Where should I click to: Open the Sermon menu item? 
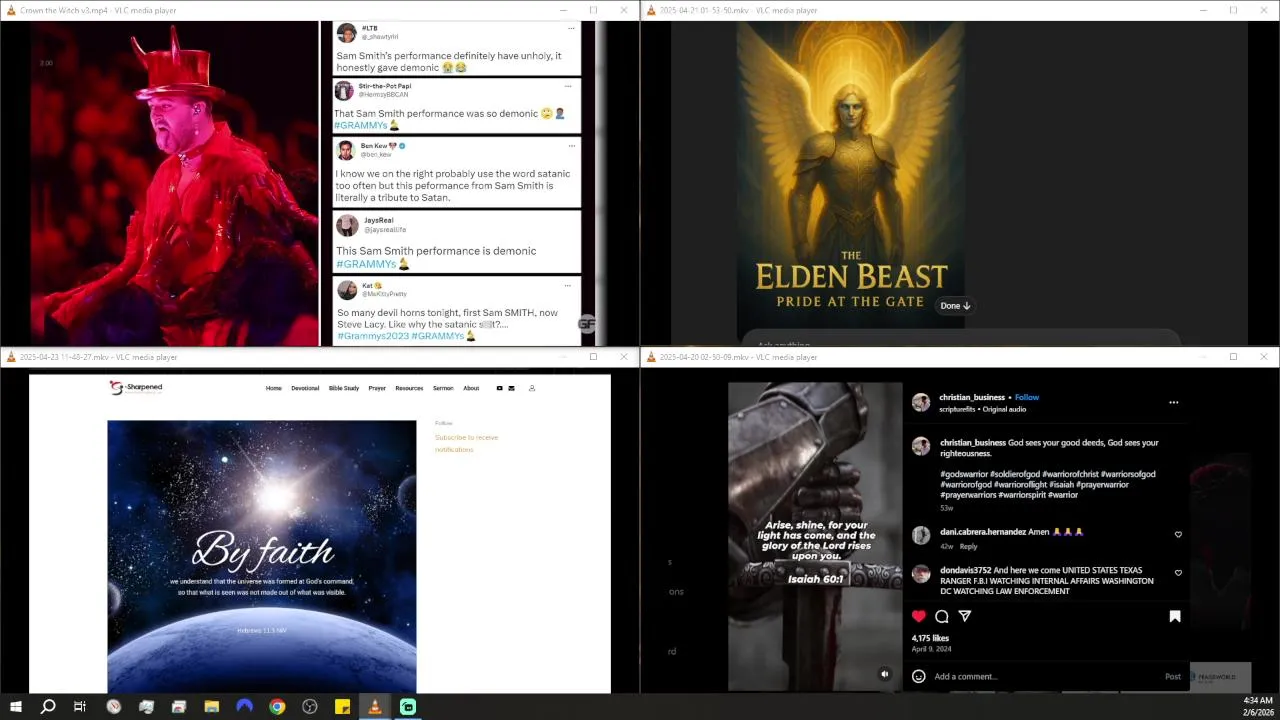(443, 388)
